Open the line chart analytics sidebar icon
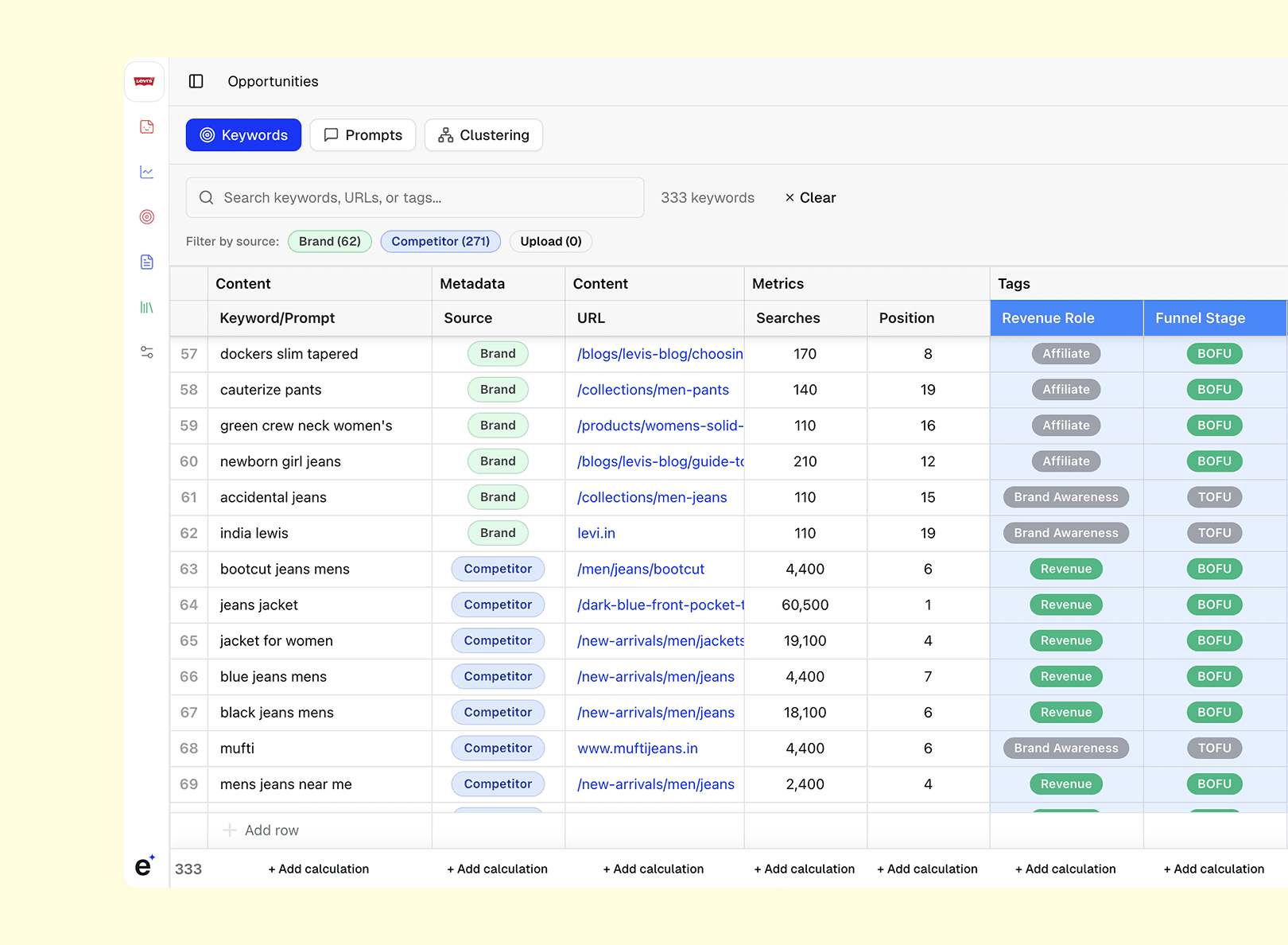The height and width of the screenshot is (945, 1288). pyautogui.click(x=147, y=172)
